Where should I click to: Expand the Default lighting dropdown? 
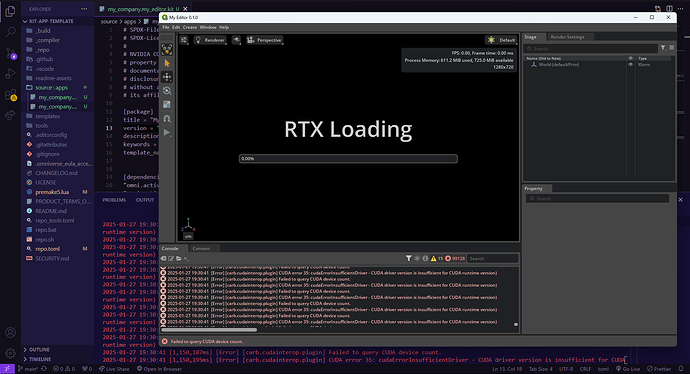click(501, 40)
